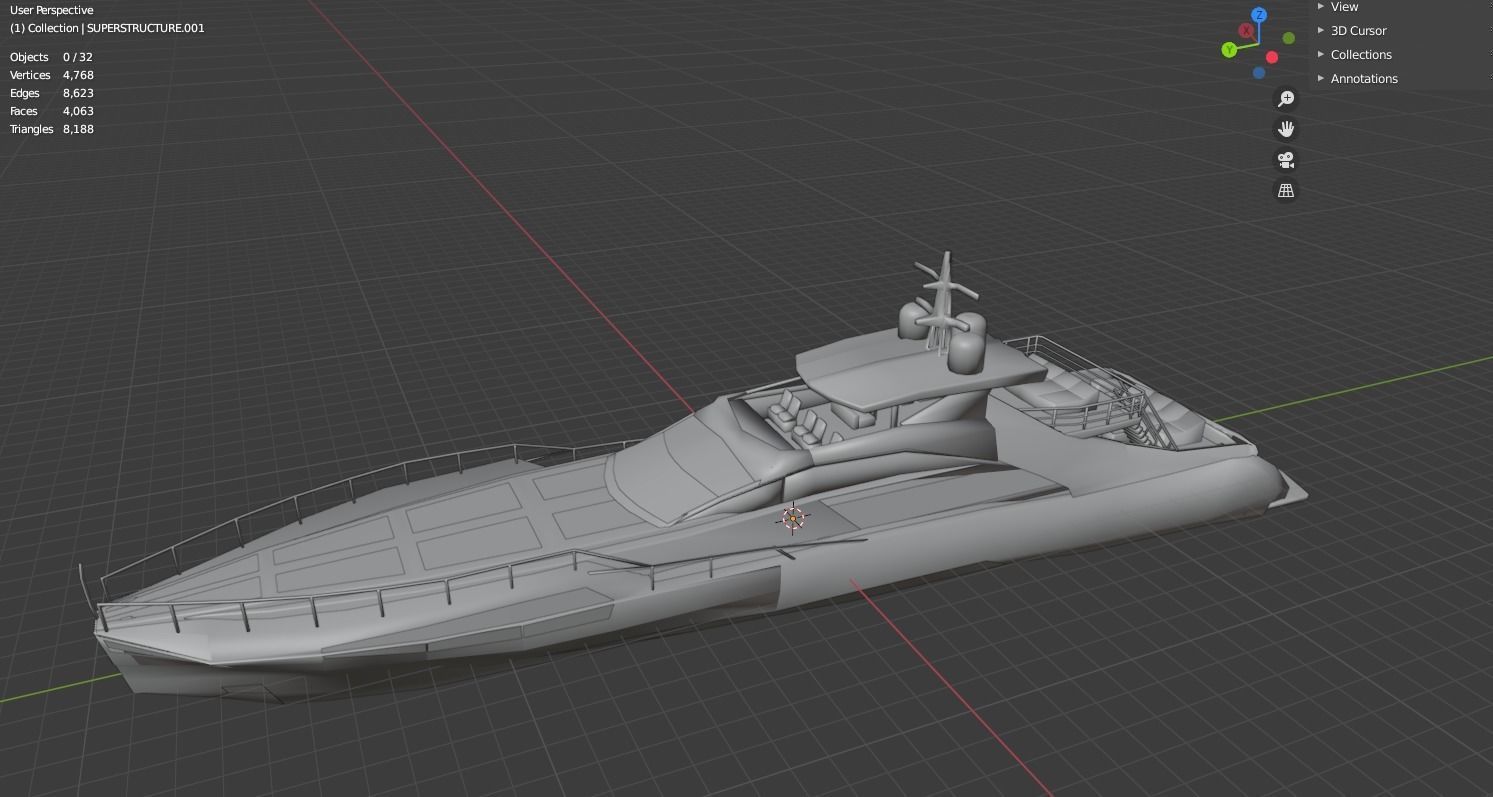
Task: Click the User Perspective label
Action: pos(51,10)
